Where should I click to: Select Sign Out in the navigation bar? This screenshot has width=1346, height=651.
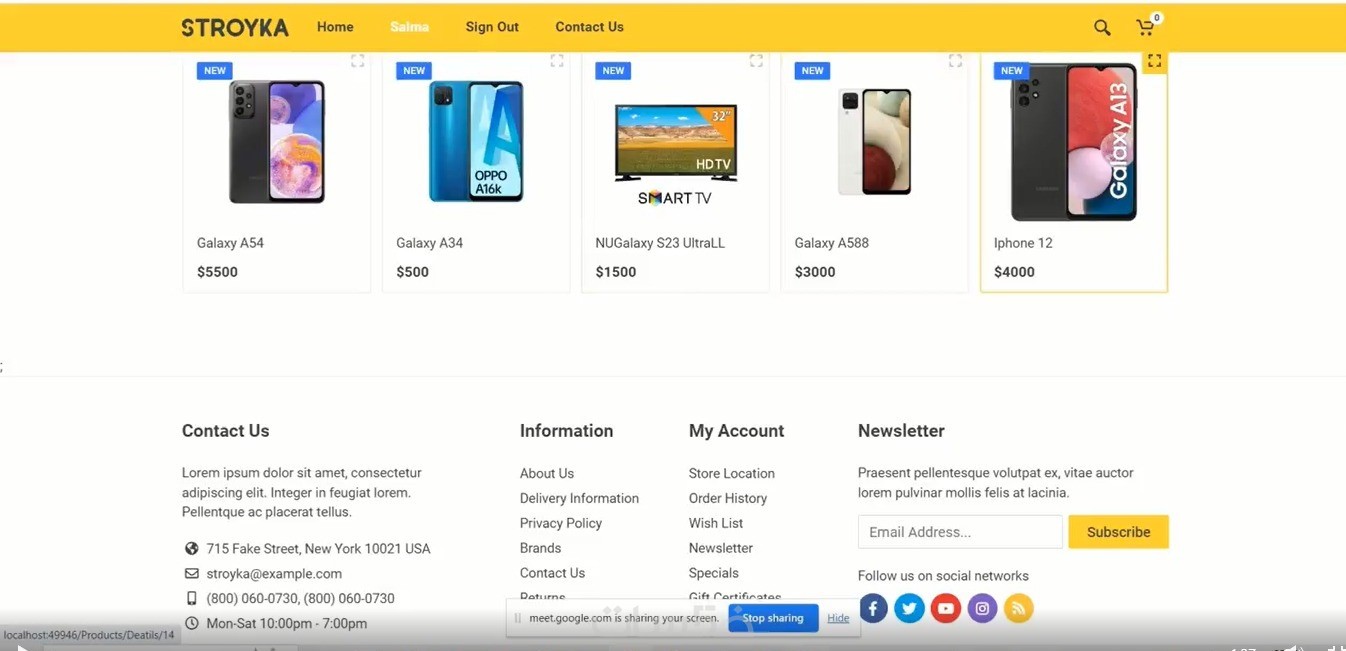[x=492, y=27]
